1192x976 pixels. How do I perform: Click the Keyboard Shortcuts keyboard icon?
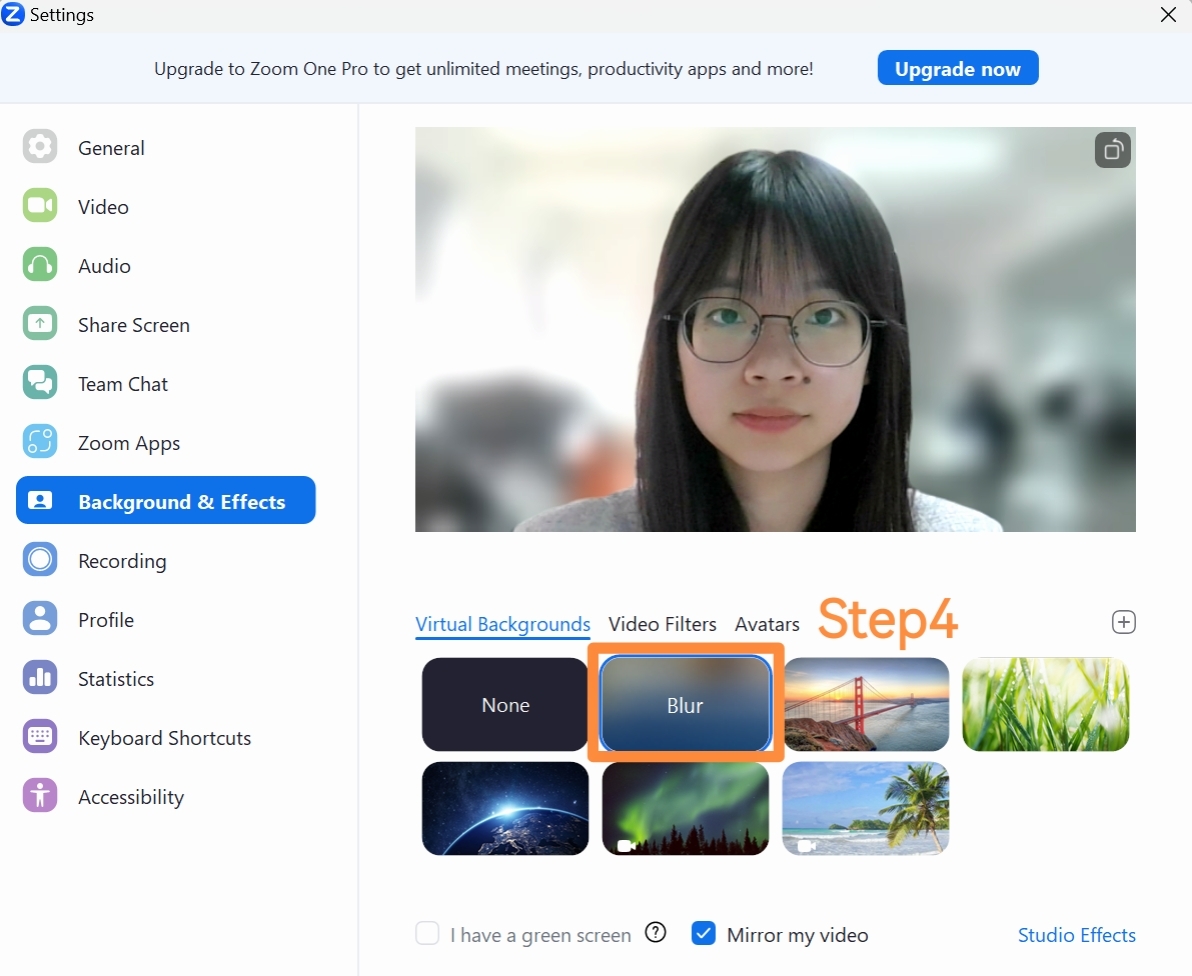pyautogui.click(x=40, y=737)
